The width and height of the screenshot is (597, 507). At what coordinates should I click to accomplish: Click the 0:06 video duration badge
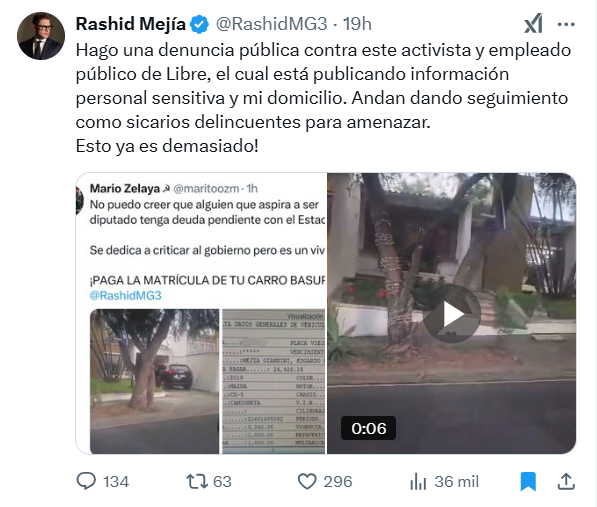[x=368, y=428]
